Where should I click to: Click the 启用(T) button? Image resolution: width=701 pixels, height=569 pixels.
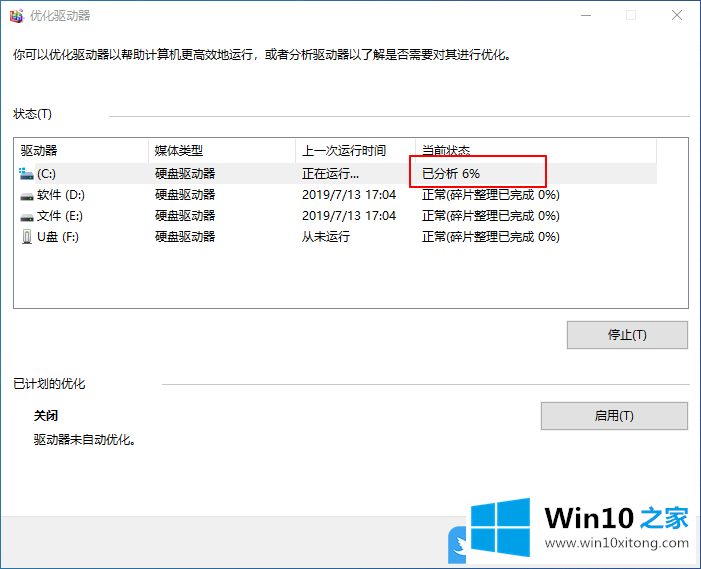[x=614, y=416]
